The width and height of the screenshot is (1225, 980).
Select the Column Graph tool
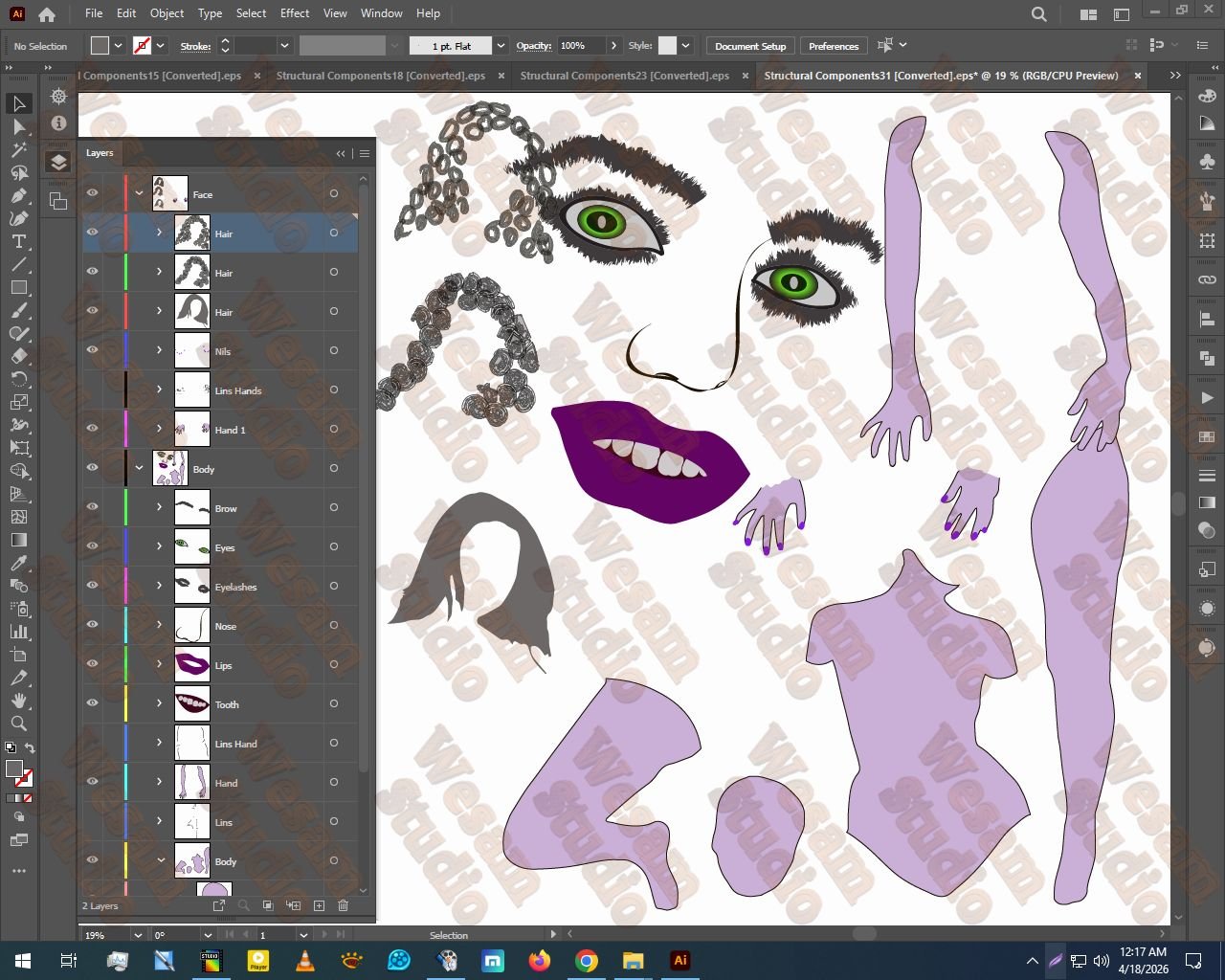click(19, 632)
